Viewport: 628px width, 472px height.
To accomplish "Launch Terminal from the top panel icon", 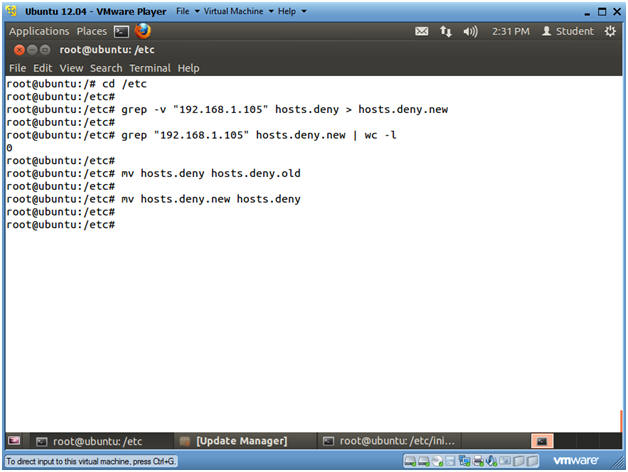I will (121, 31).
